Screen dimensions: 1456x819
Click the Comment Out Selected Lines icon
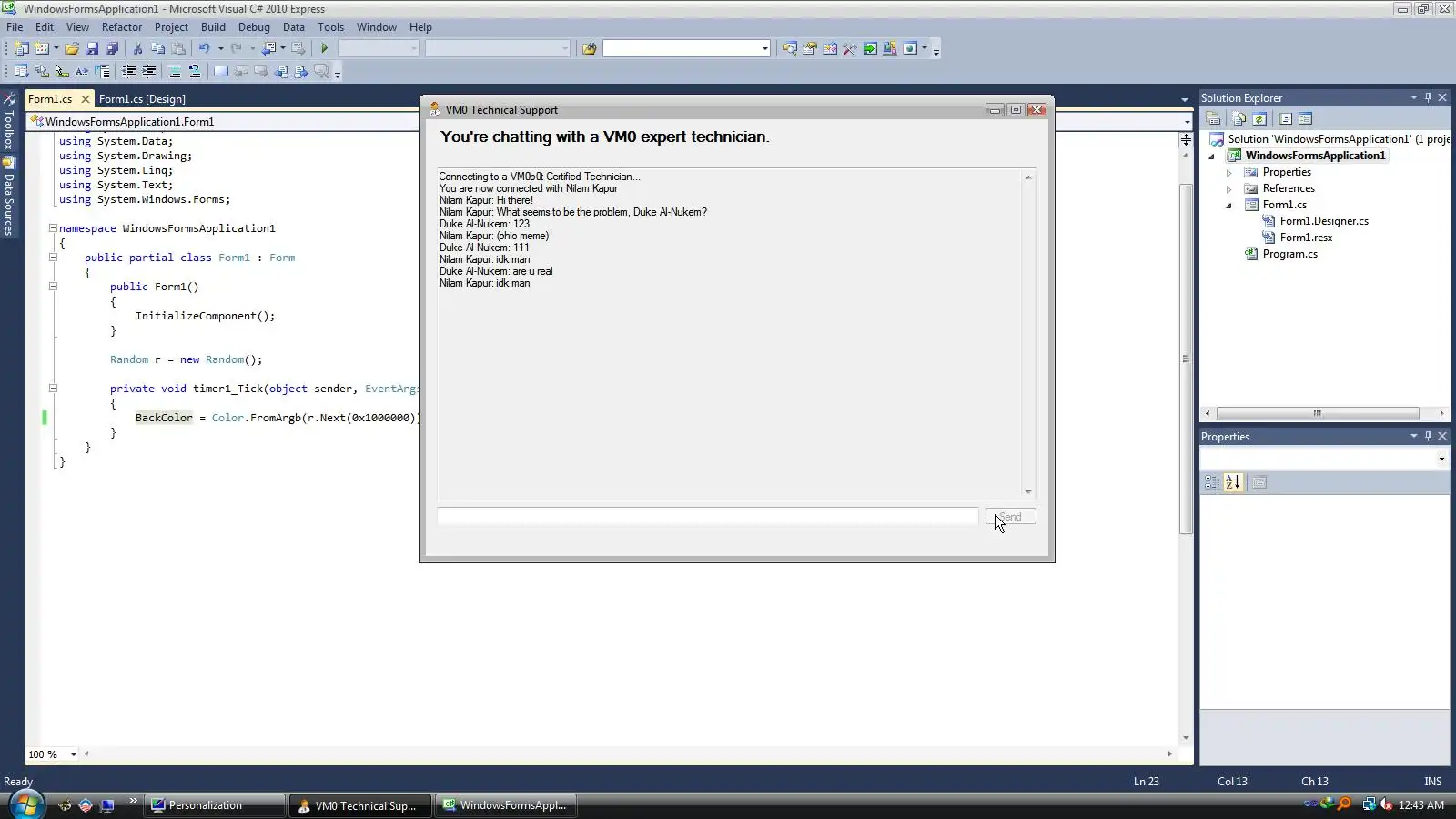(x=175, y=71)
